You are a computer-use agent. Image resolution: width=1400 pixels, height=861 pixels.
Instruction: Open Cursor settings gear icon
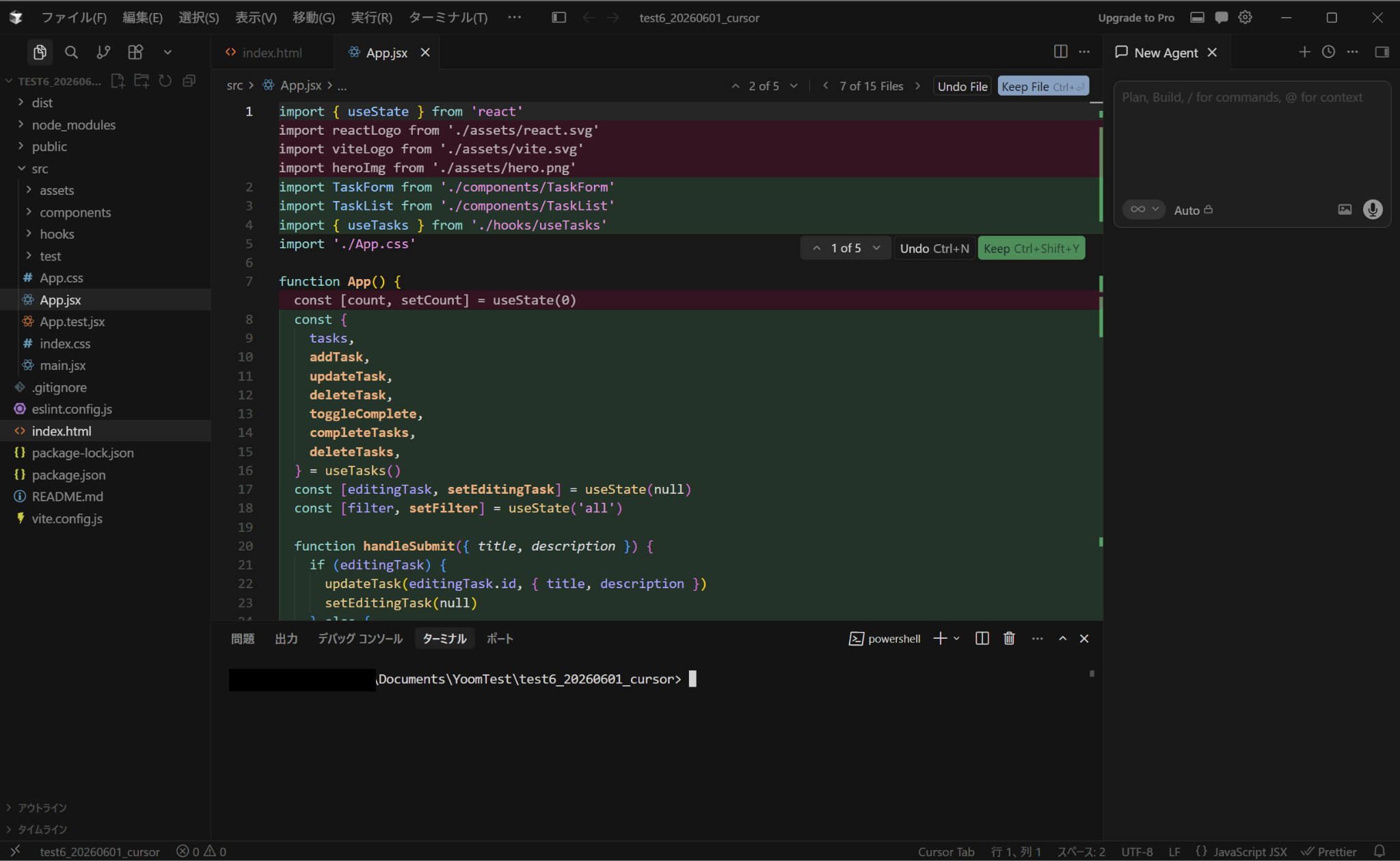(1246, 18)
